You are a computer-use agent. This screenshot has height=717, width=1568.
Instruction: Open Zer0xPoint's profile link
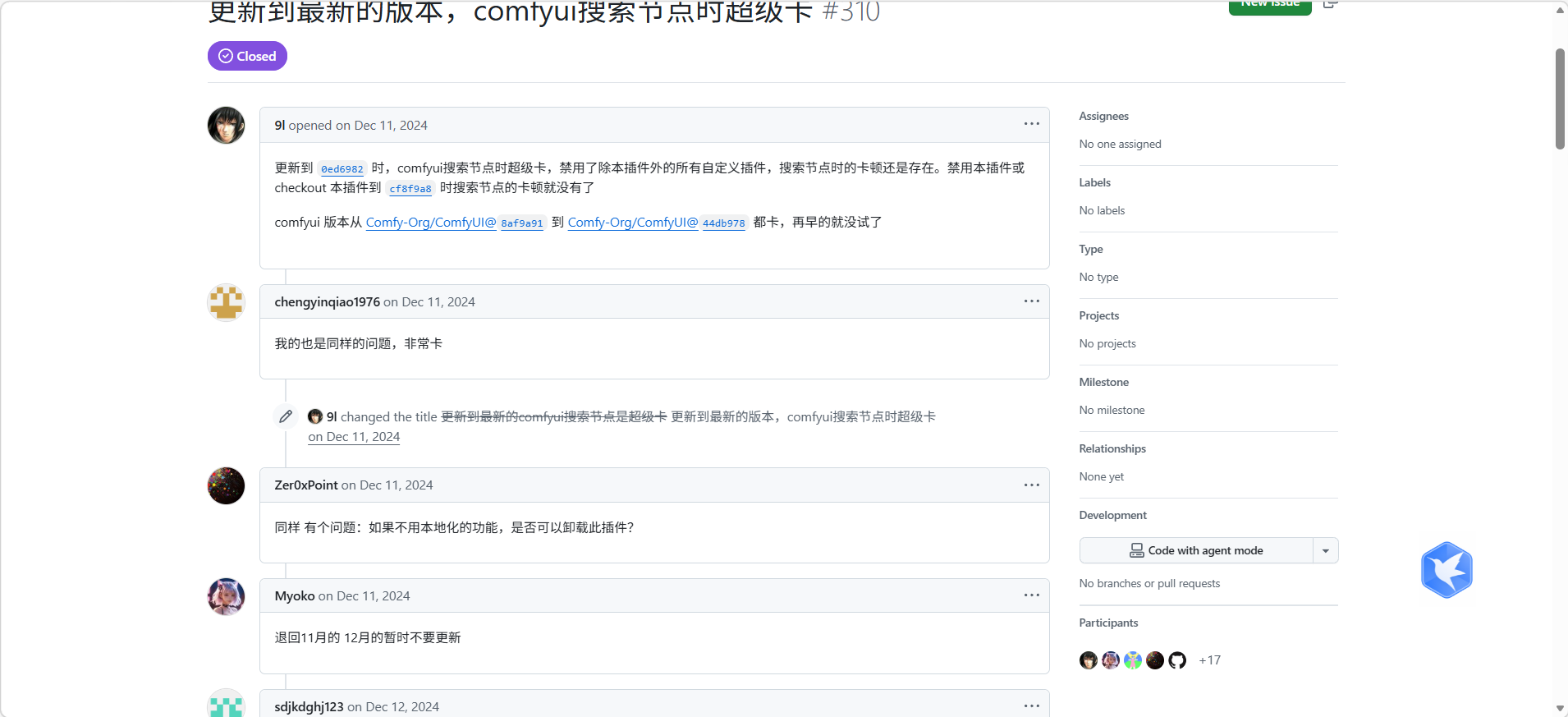[x=306, y=485]
